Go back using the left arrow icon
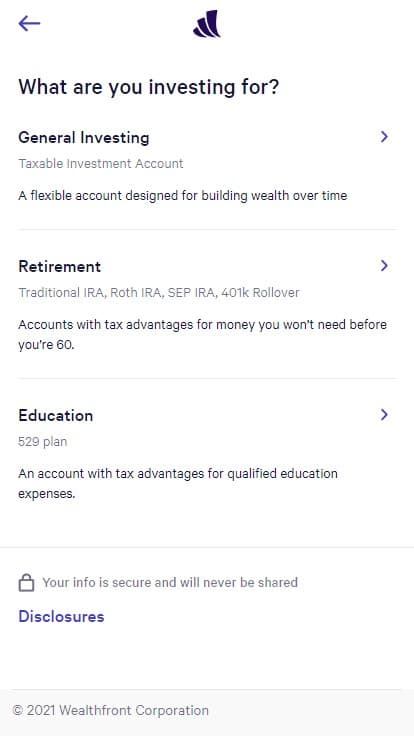This screenshot has height=736, width=414. tap(29, 23)
